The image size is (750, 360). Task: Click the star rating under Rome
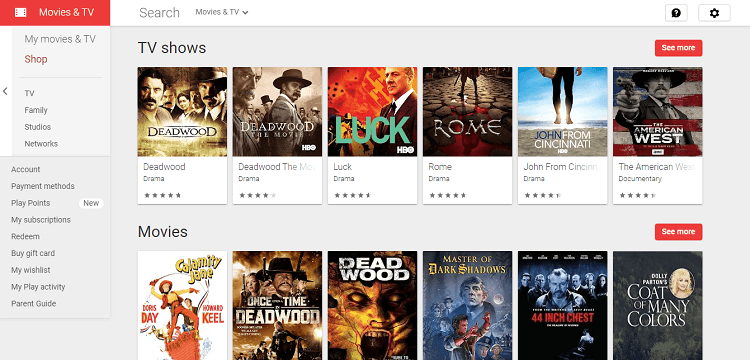448,195
